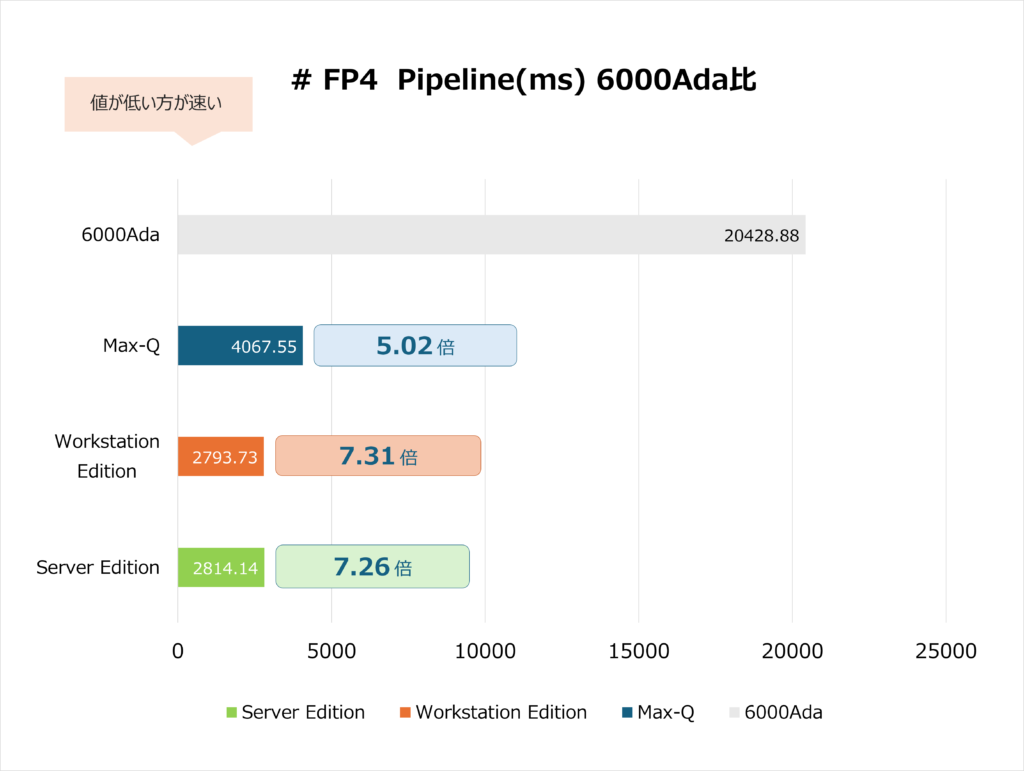The image size is (1024, 771).
Task: Click the Max-Q category axis label
Action: coord(132,346)
